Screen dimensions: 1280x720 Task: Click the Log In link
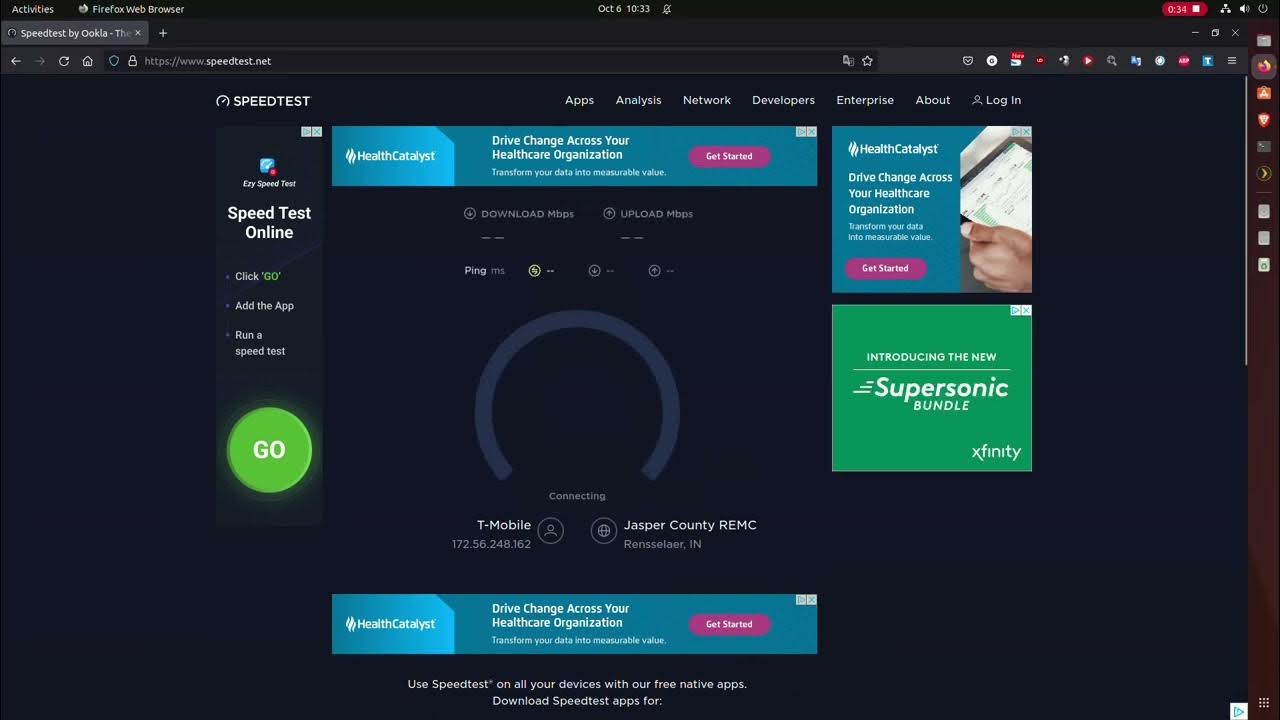tap(997, 100)
